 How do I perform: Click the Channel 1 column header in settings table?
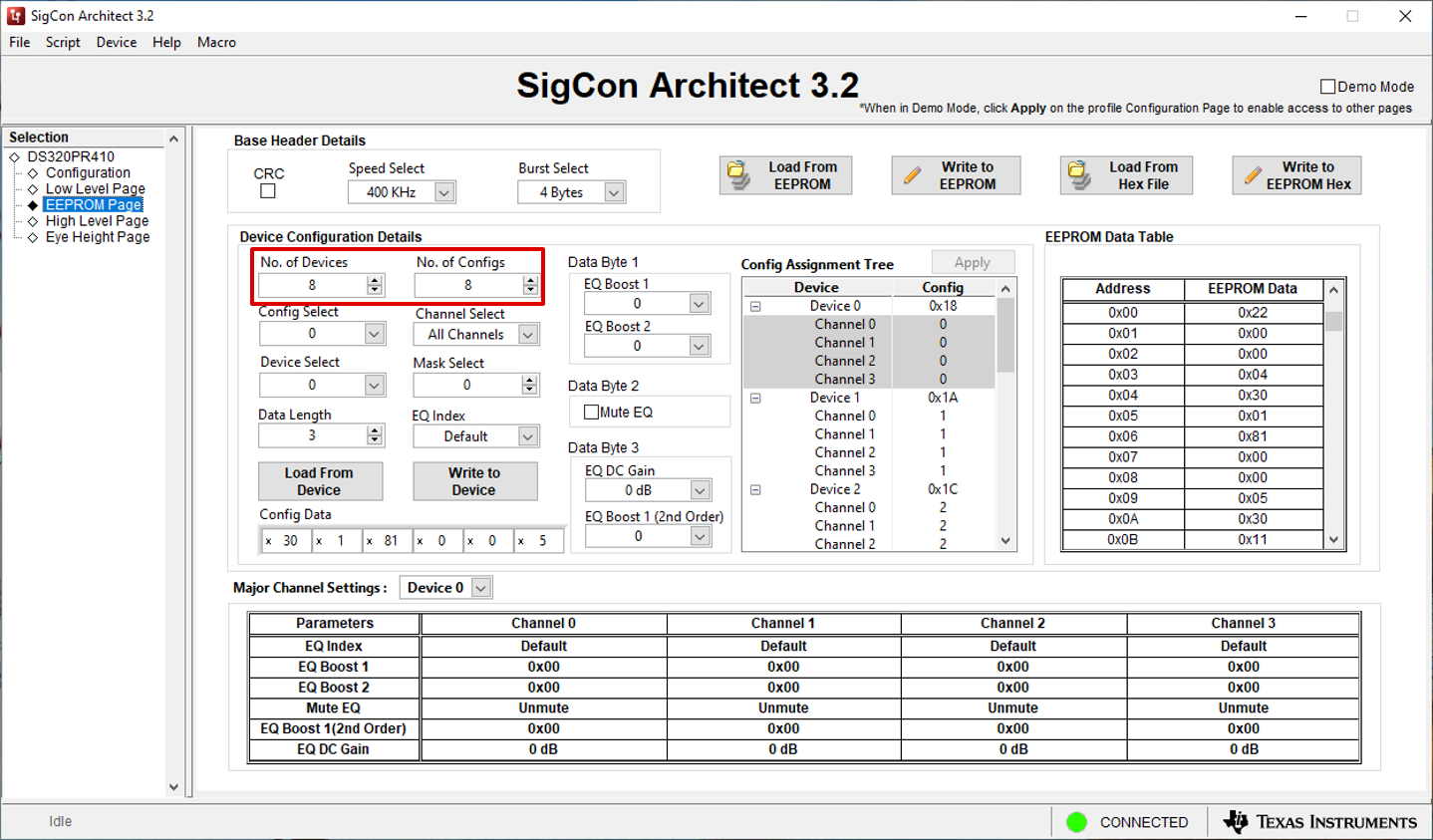[x=783, y=624]
